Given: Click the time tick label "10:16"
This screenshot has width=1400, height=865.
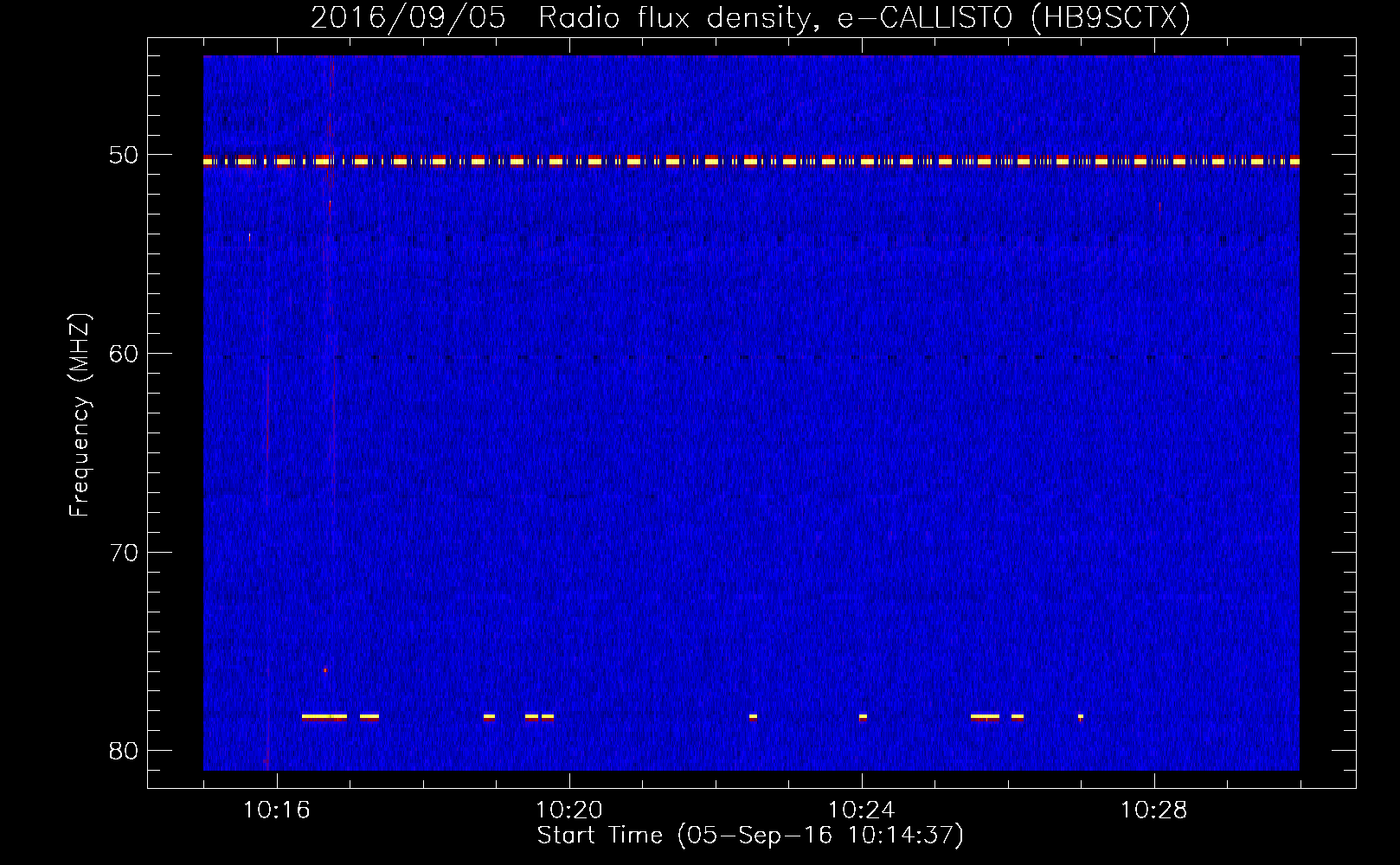Looking at the screenshot, I should (277, 811).
